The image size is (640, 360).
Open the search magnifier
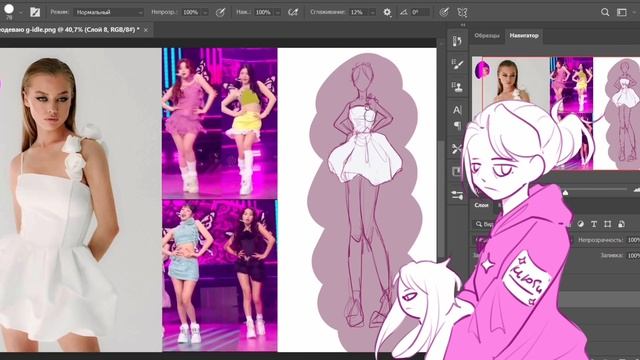pos(605,12)
